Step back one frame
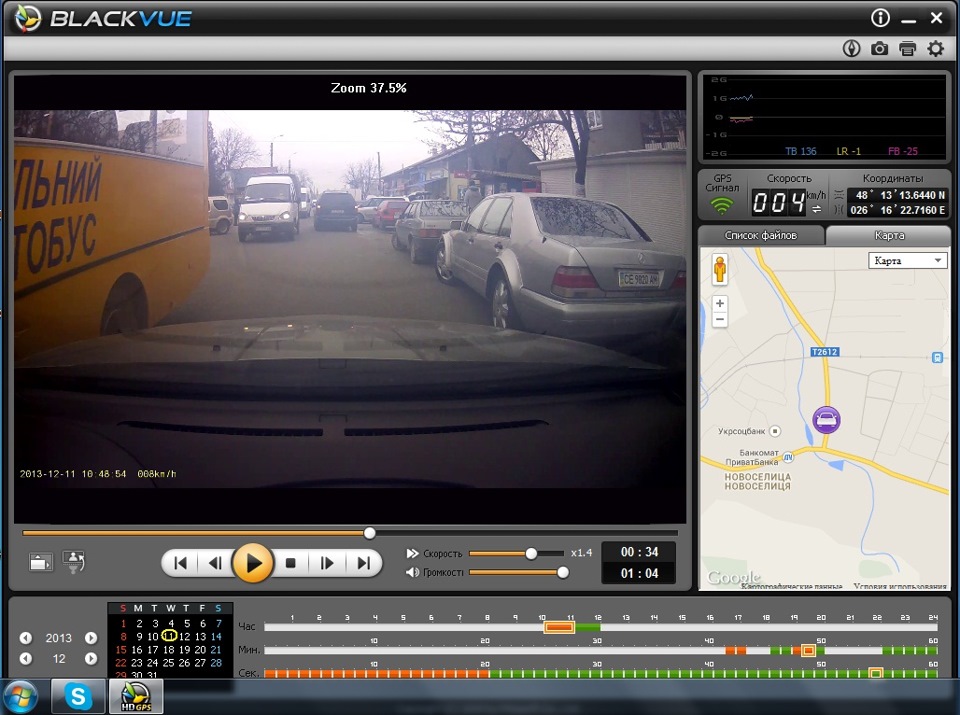The image size is (960, 715). [x=215, y=563]
